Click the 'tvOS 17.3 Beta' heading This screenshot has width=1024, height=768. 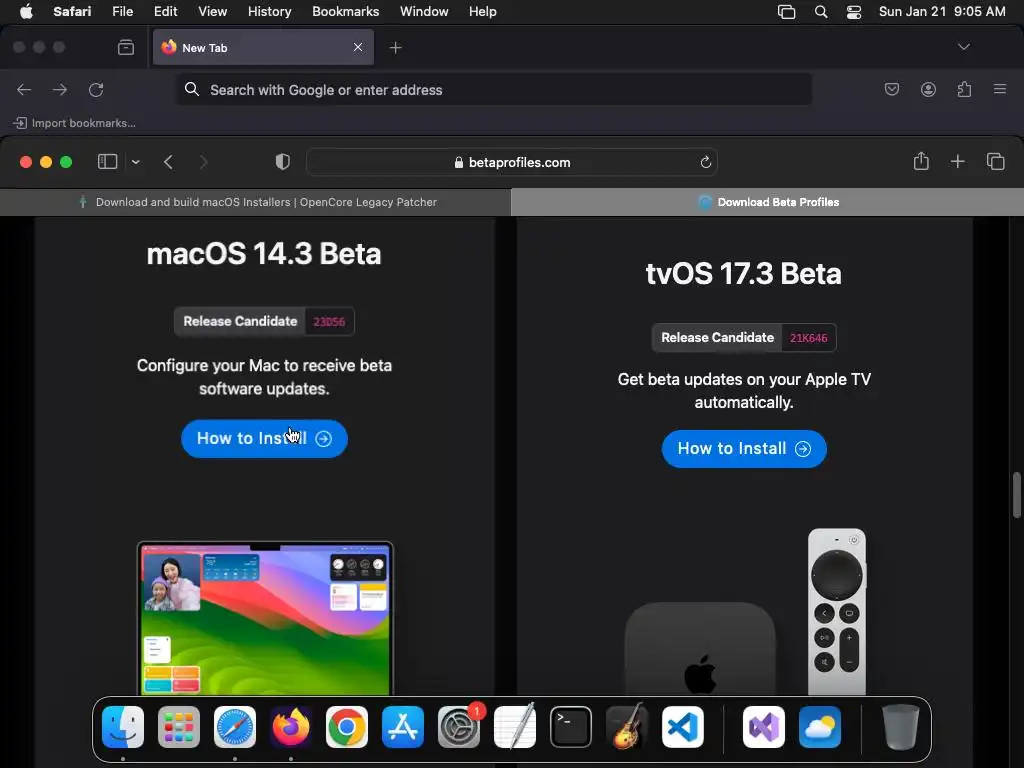tap(743, 274)
